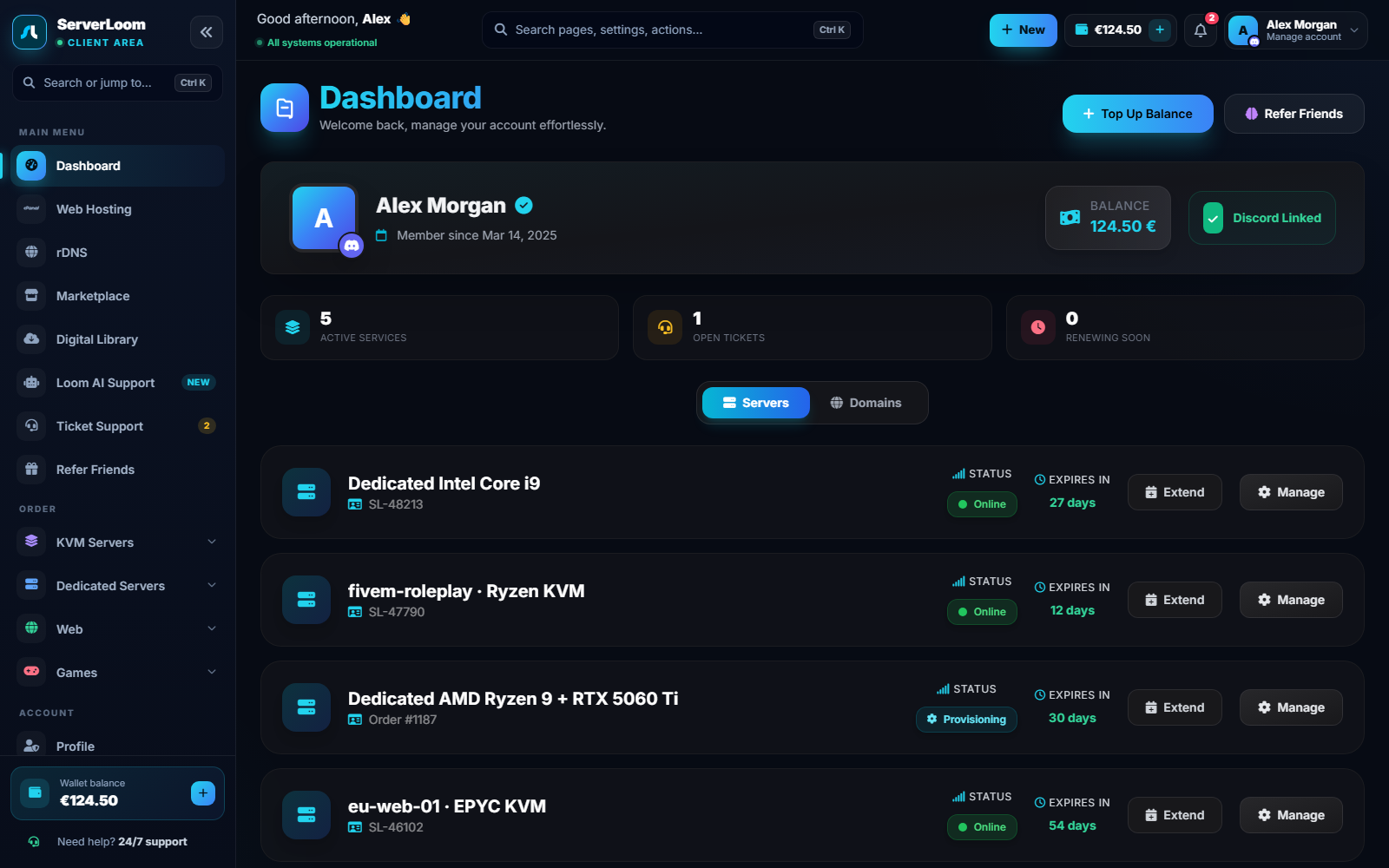Extend the Dedicated Intel Core i9 server

tap(1175, 492)
